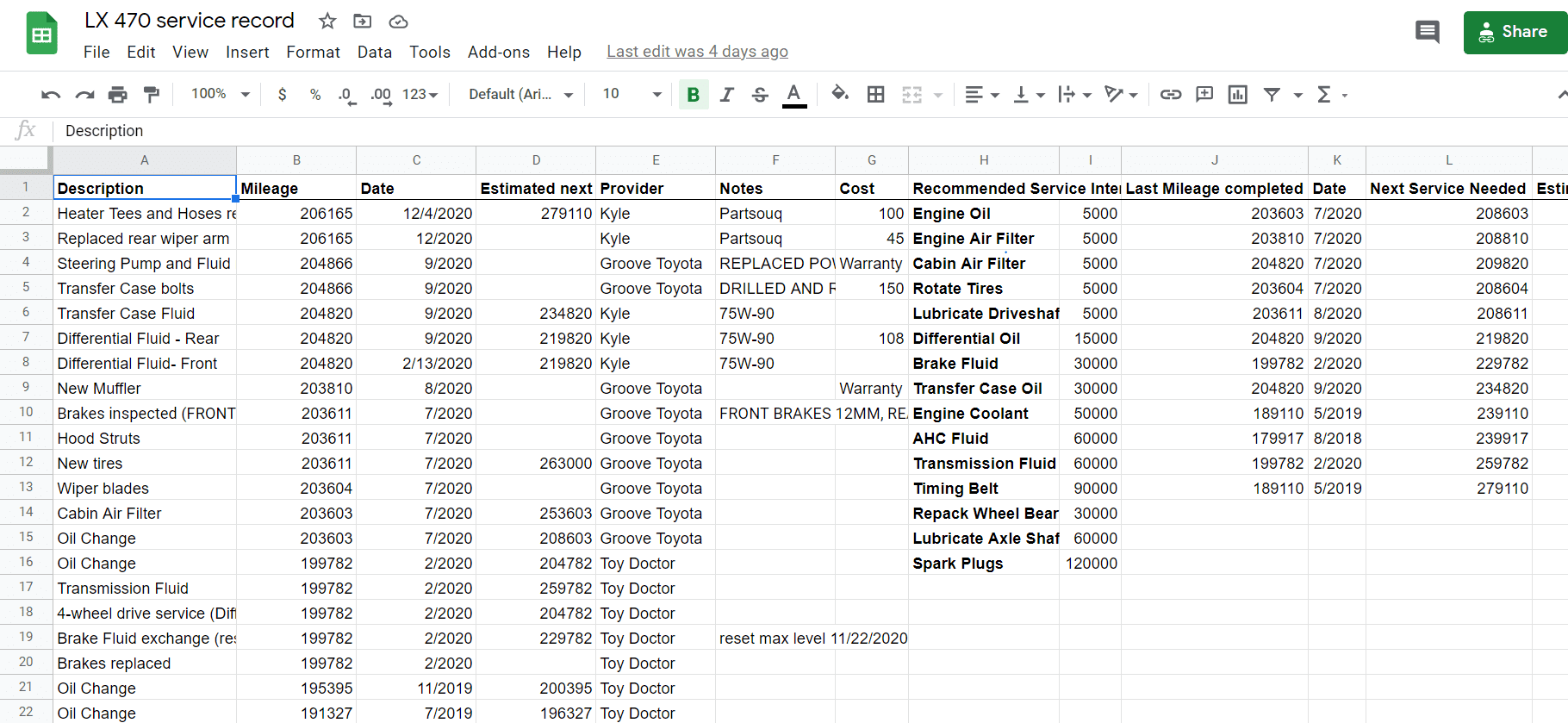
Task: Collapse the toolbar with the up chevron
Action: (1561, 95)
